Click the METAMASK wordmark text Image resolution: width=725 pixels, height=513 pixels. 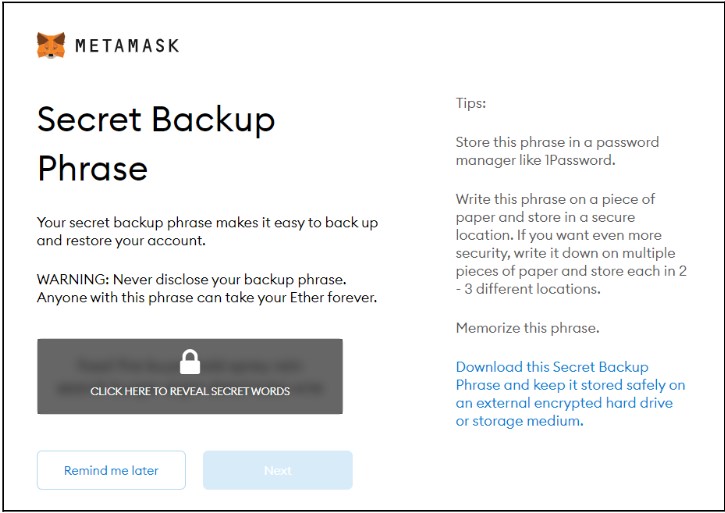[127, 46]
